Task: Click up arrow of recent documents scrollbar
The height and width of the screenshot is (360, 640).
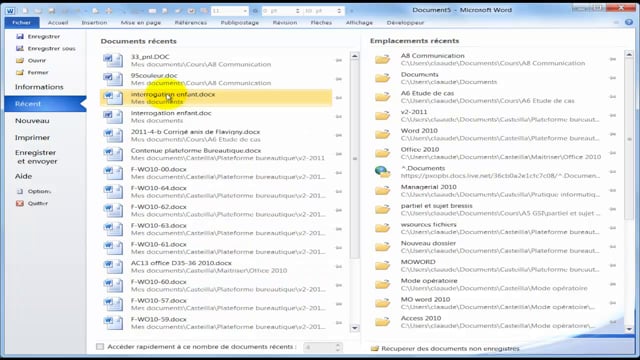Action: click(x=355, y=56)
